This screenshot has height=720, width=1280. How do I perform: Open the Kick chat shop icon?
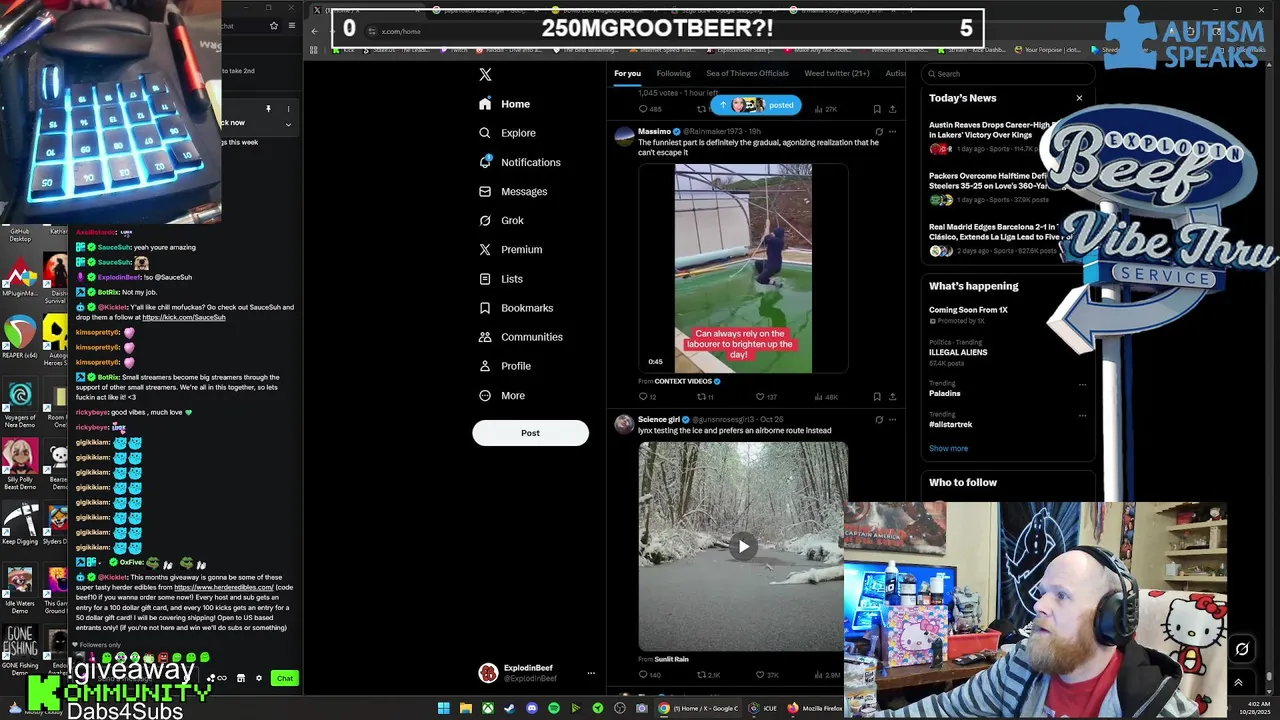click(x=240, y=678)
